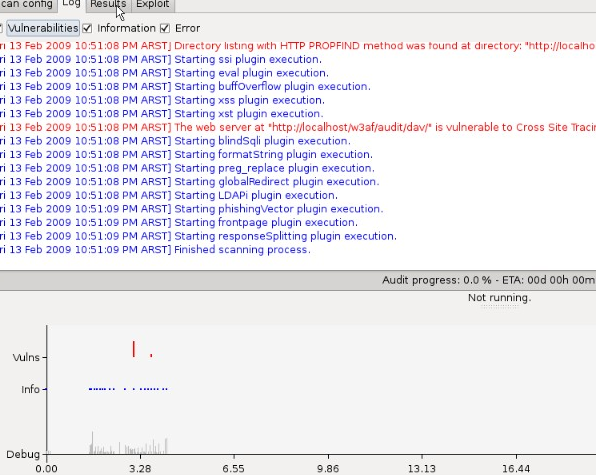Click the 16.44 time axis tick label
Image resolution: width=596 pixels, height=475 pixels.
[516, 469]
